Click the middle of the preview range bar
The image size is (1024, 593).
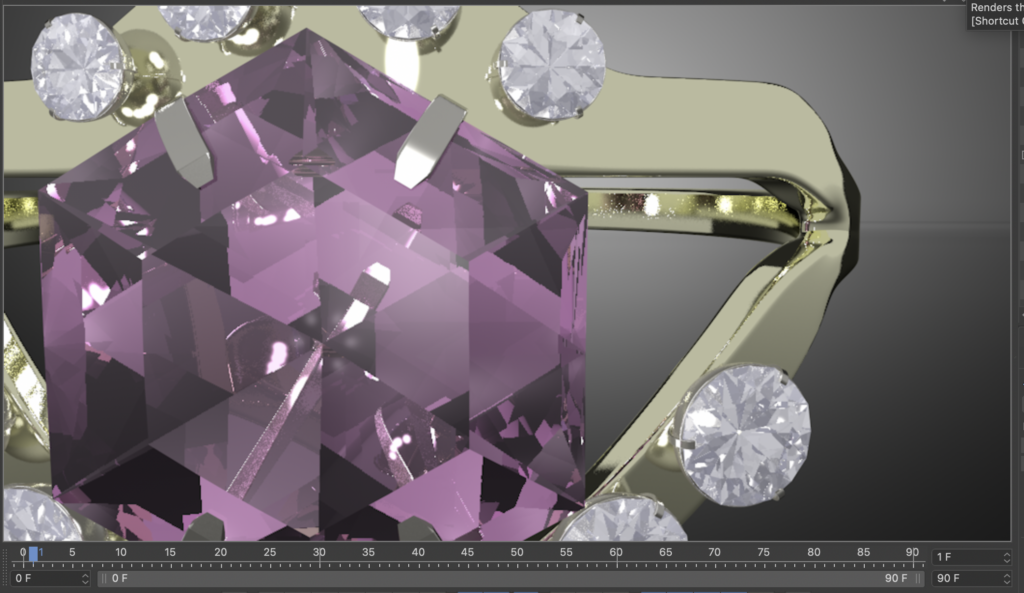(510, 578)
